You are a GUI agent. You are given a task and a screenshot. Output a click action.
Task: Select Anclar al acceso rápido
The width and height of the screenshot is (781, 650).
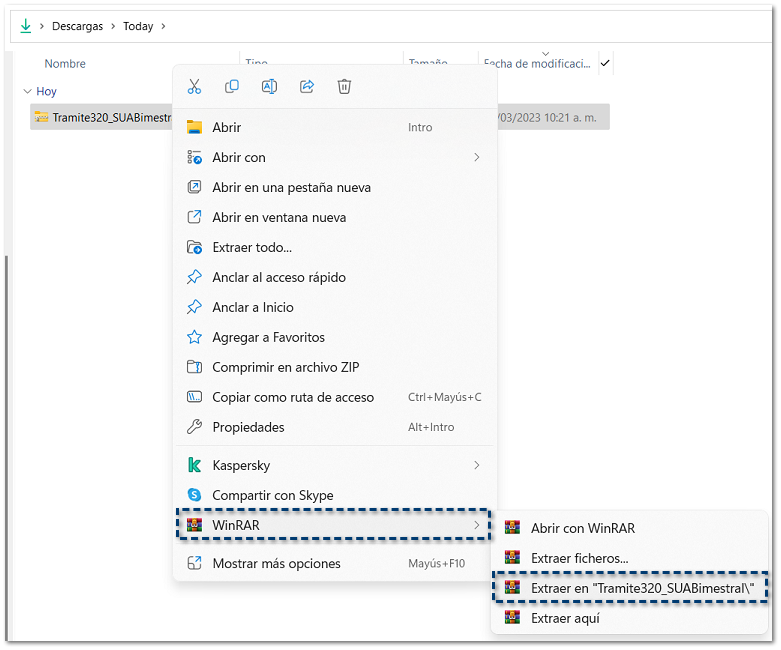point(335,277)
